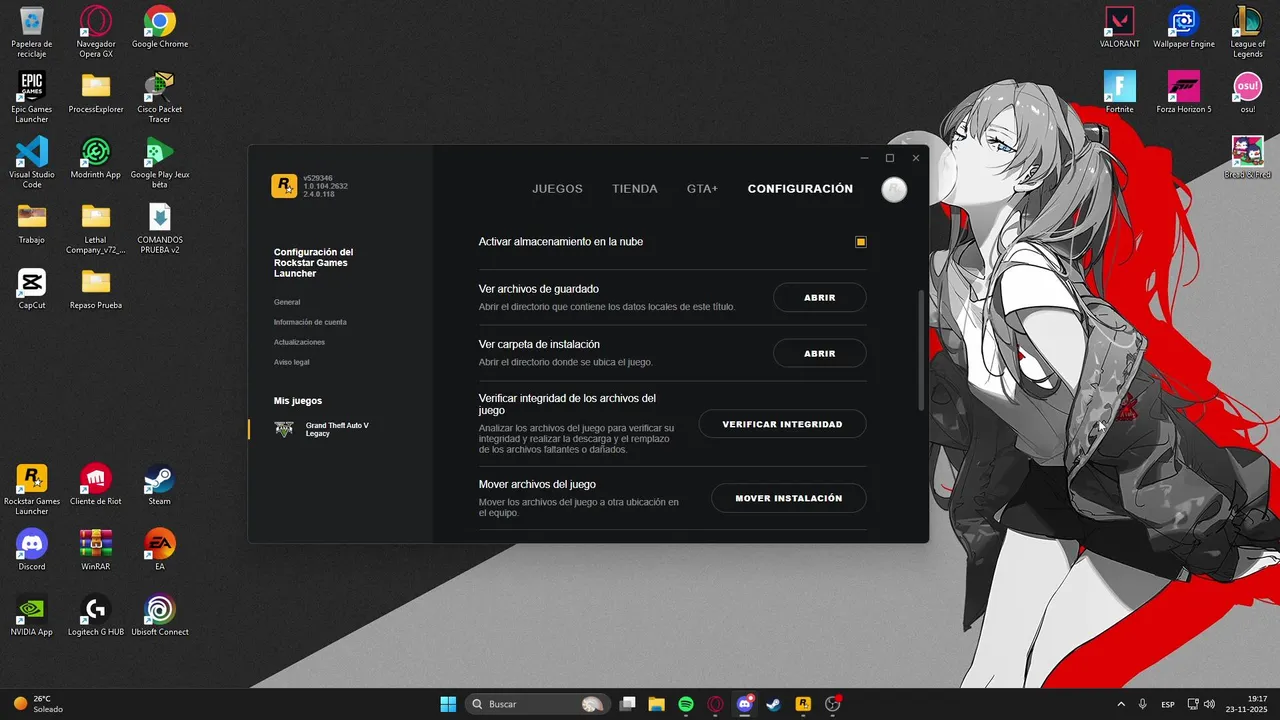Toggle Activar almacenamiento en la nube checkbox
The width and height of the screenshot is (1280, 720).
pyautogui.click(x=860, y=242)
